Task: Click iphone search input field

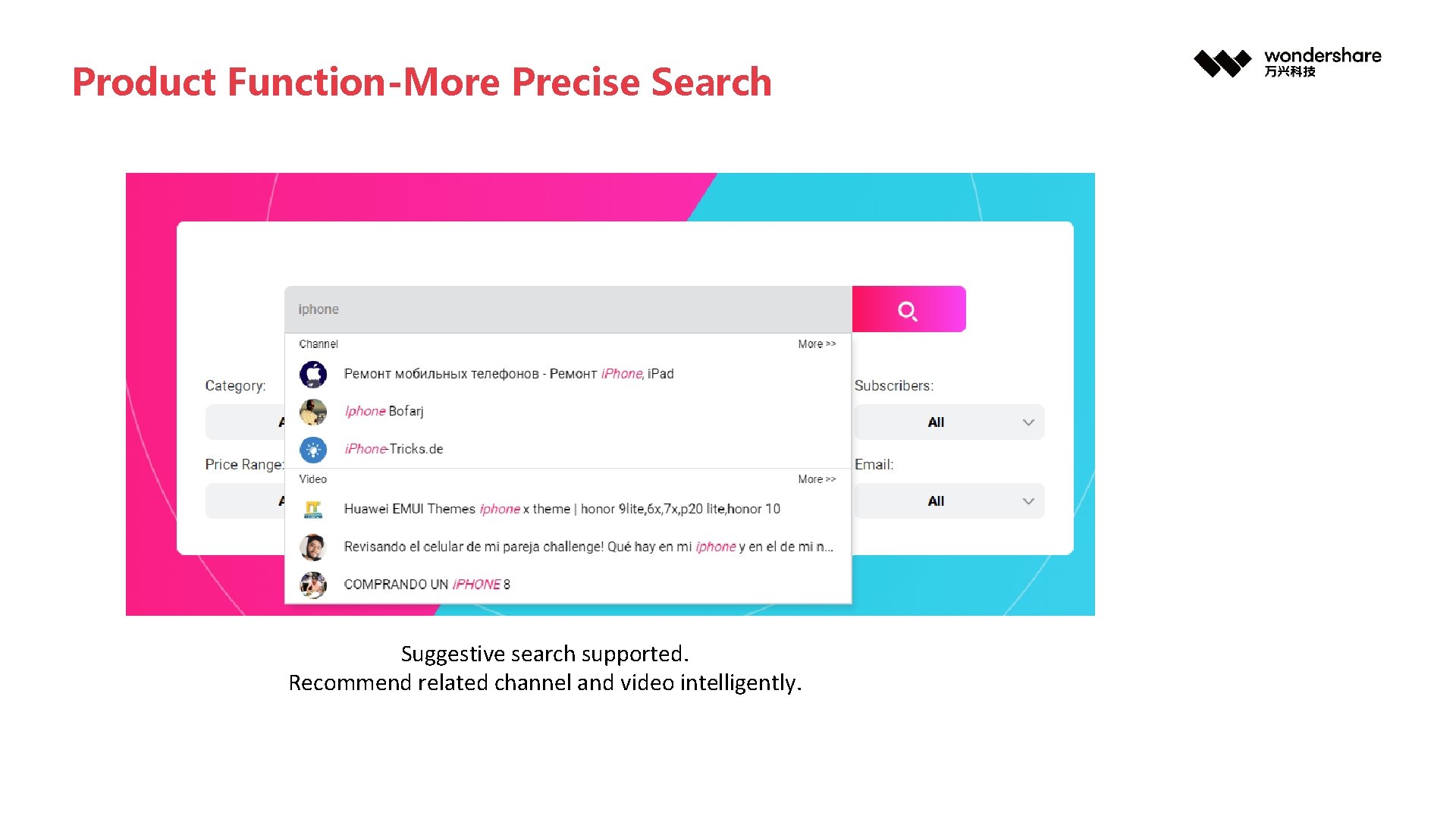Action: pos(567,309)
